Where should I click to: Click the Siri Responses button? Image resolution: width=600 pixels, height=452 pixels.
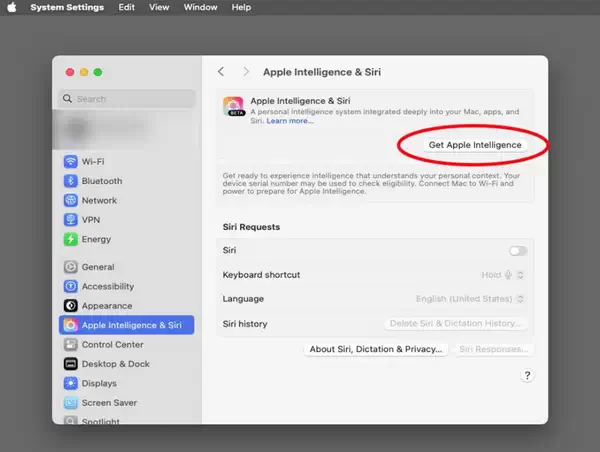494,349
